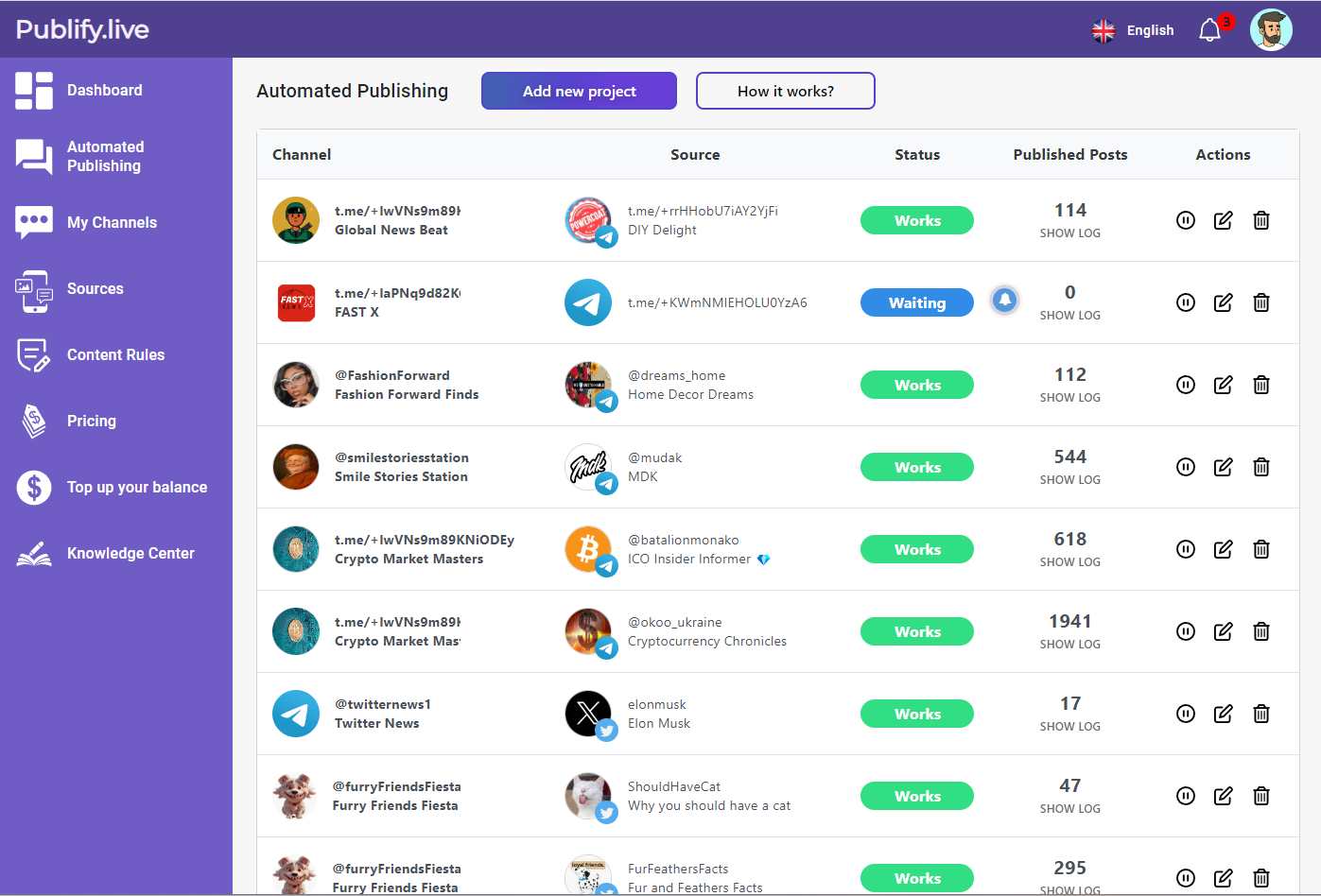Go to My Channels in sidebar
The width and height of the screenshot is (1321, 896).
[112, 223]
